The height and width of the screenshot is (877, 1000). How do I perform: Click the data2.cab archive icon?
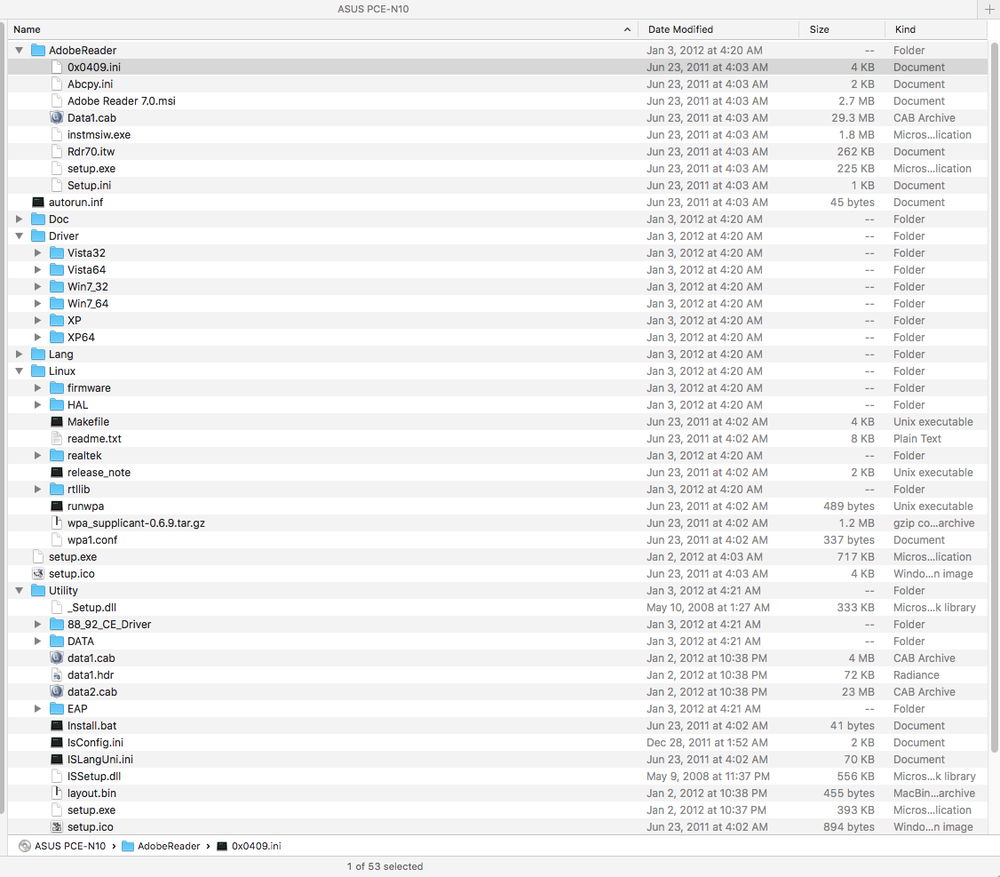click(x=57, y=692)
